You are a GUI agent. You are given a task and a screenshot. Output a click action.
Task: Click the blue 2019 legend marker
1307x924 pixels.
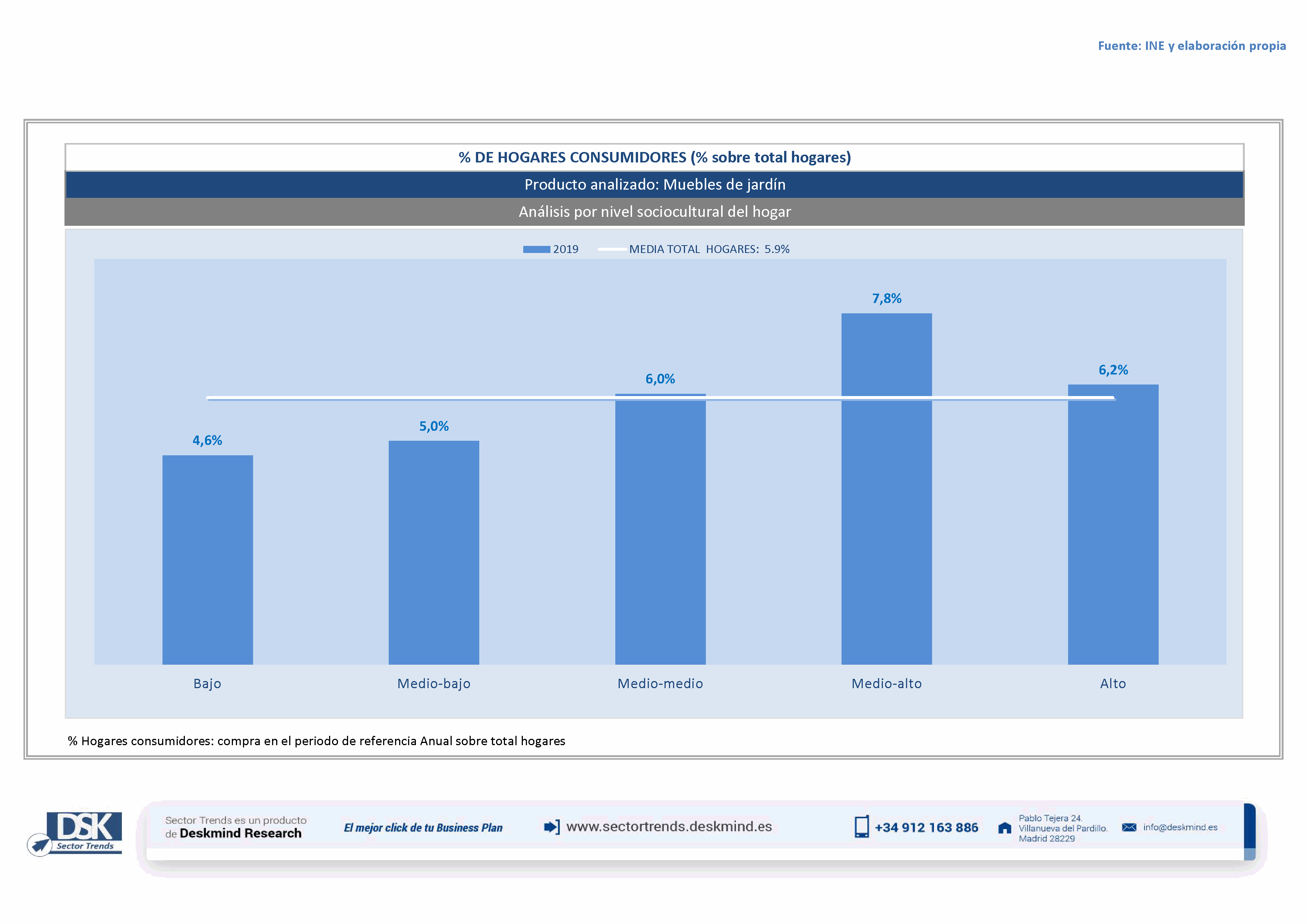[536, 249]
